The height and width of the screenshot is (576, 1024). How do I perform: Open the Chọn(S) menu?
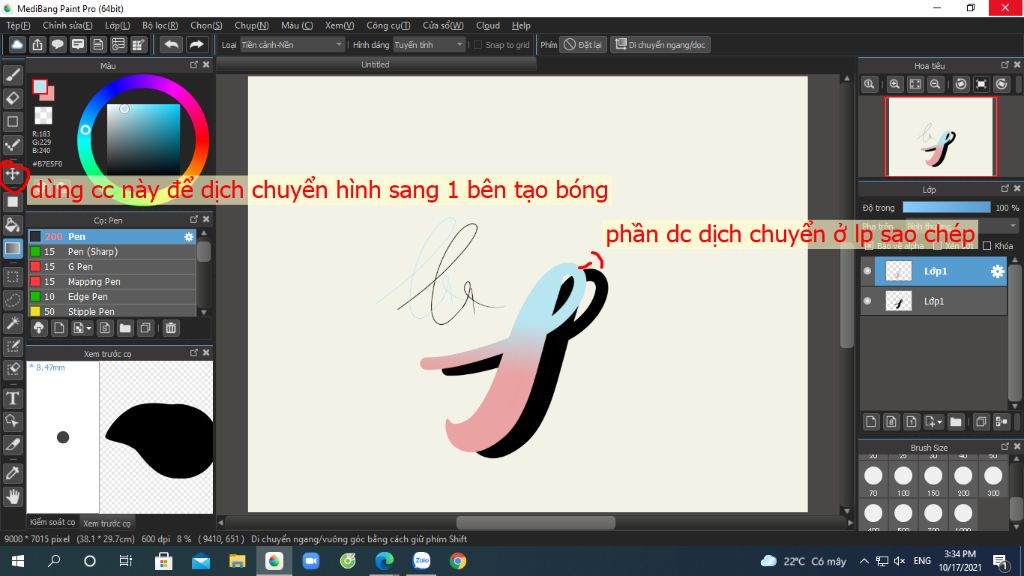point(206,25)
